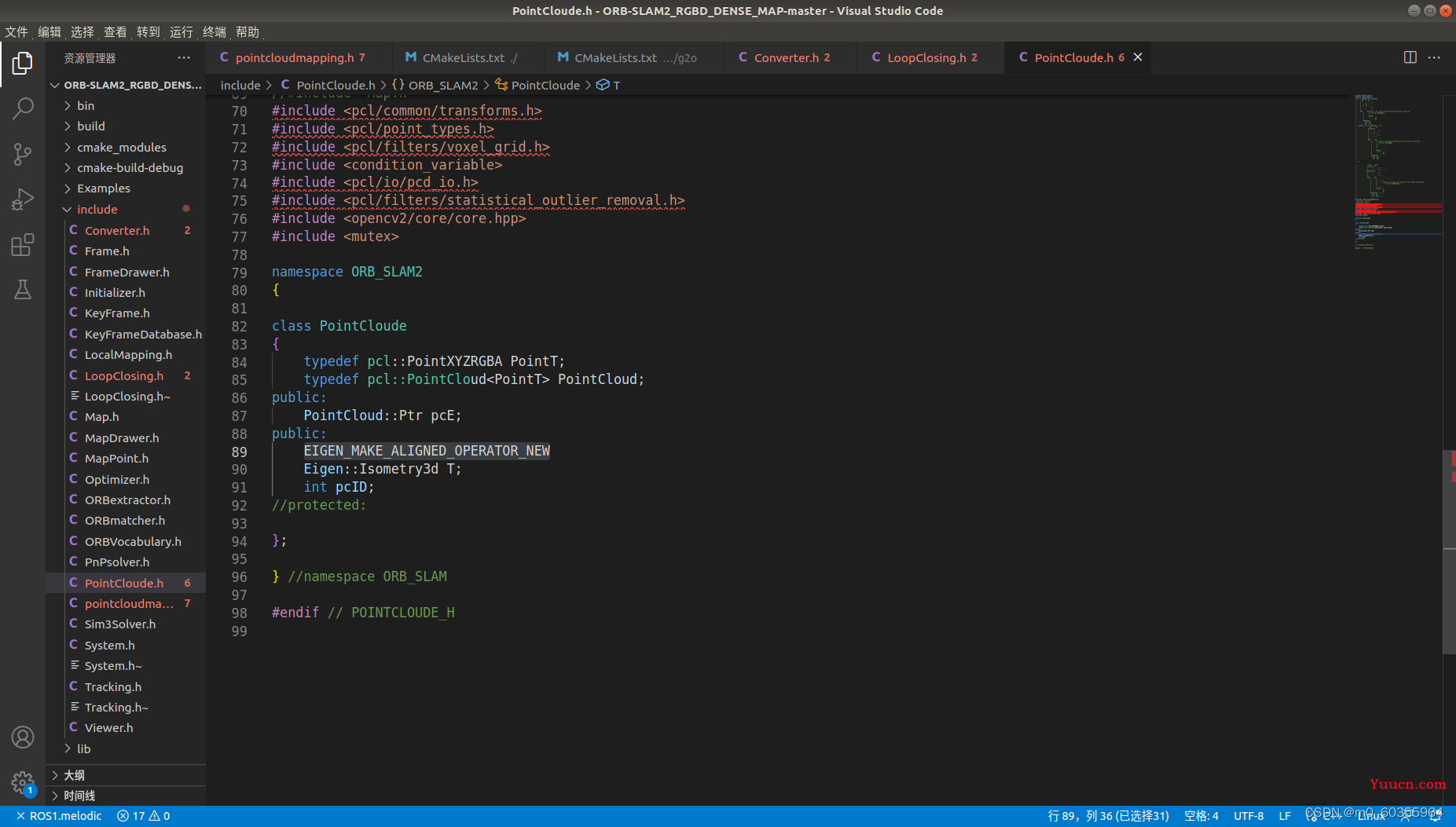The image size is (1456, 827).
Task: Expand the 时间线 timeline section
Action: tap(126, 796)
